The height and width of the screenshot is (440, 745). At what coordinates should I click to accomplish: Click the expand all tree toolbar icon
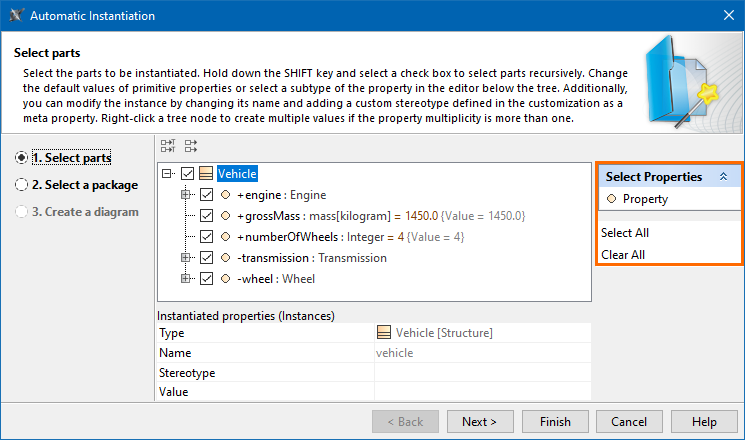tap(168, 147)
